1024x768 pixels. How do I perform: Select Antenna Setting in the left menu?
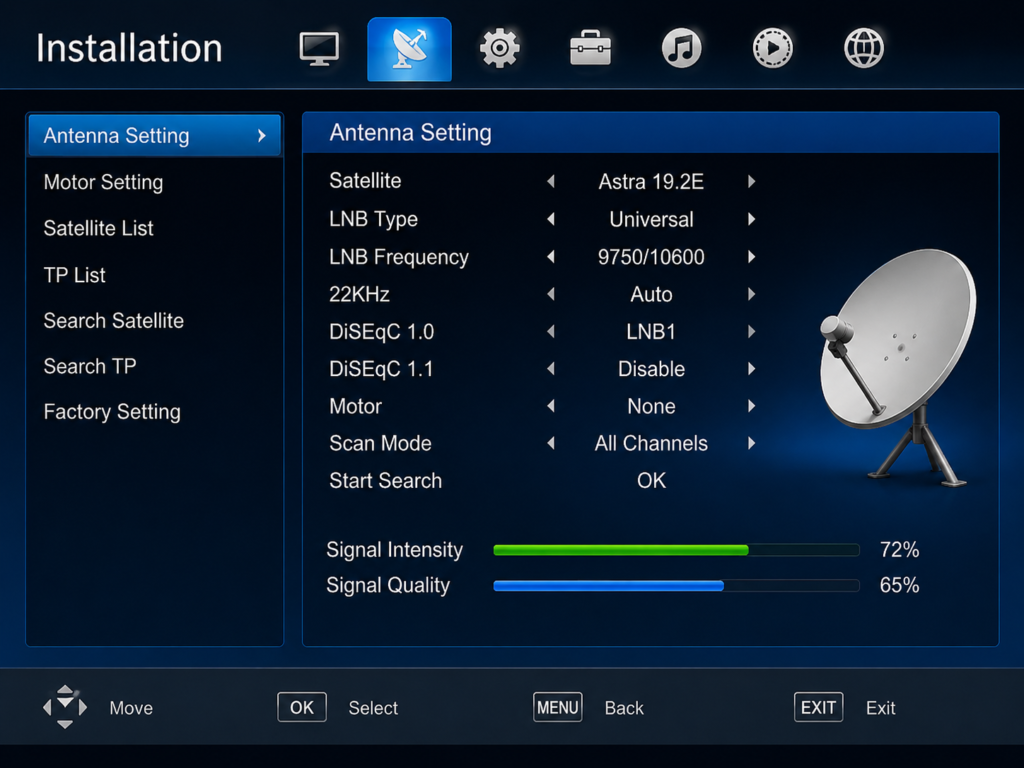154,135
